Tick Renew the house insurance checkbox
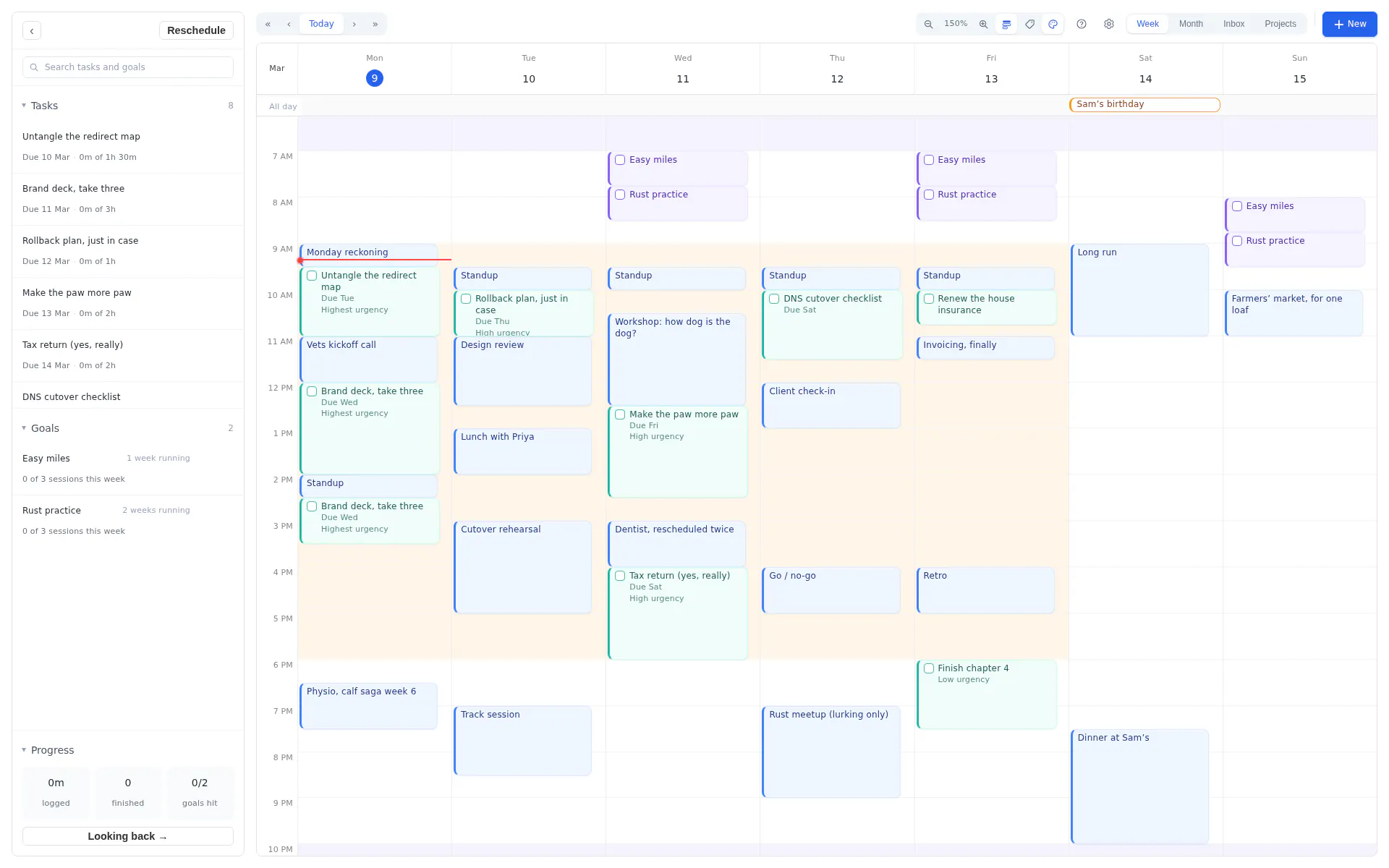The height and width of the screenshot is (868, 1389). [x=929, y=299]
